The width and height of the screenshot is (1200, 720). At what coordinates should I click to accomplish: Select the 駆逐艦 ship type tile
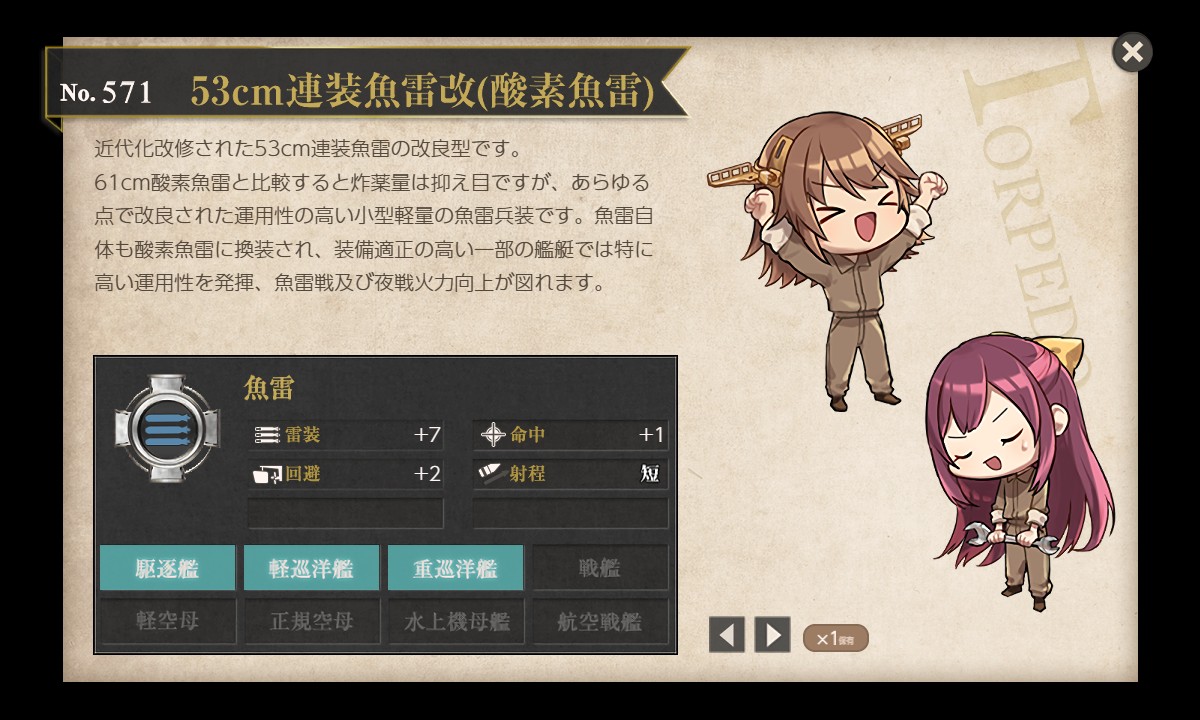168,568
